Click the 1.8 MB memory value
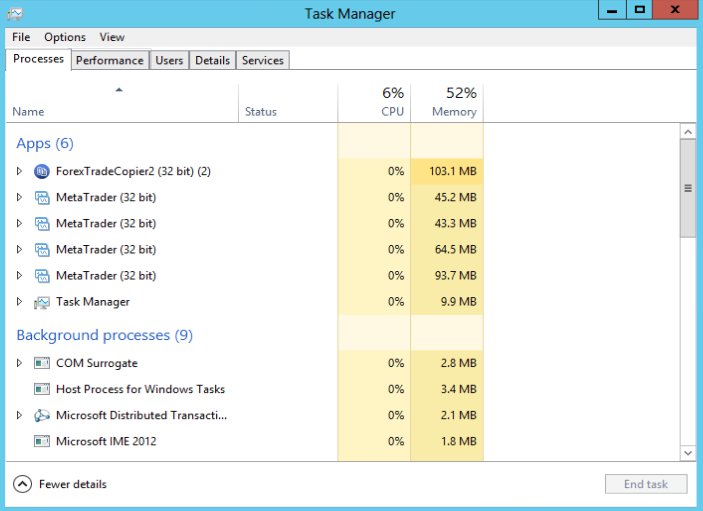Image resolution: width=703 pixels, height=511 pixels. point(458,442)
